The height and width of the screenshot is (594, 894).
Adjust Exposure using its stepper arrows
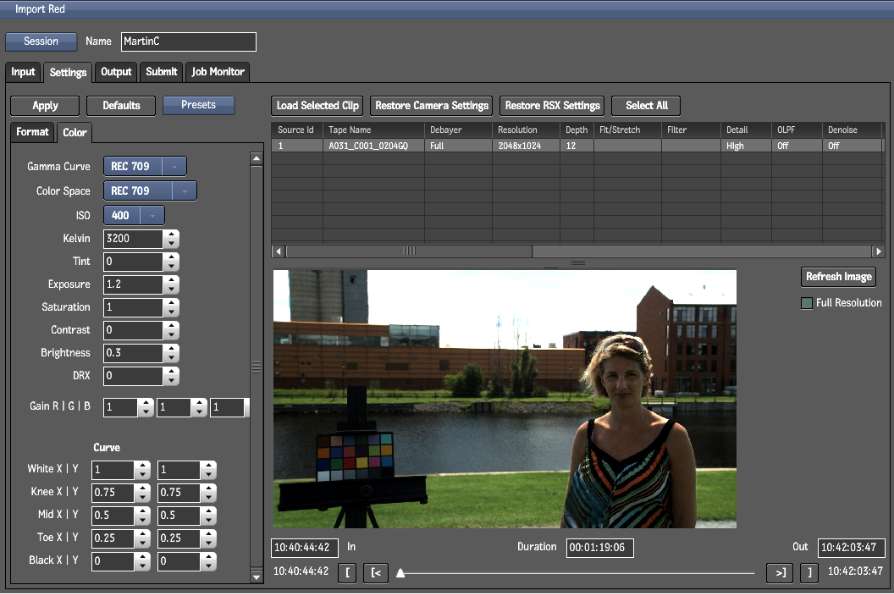coord(171,285)
